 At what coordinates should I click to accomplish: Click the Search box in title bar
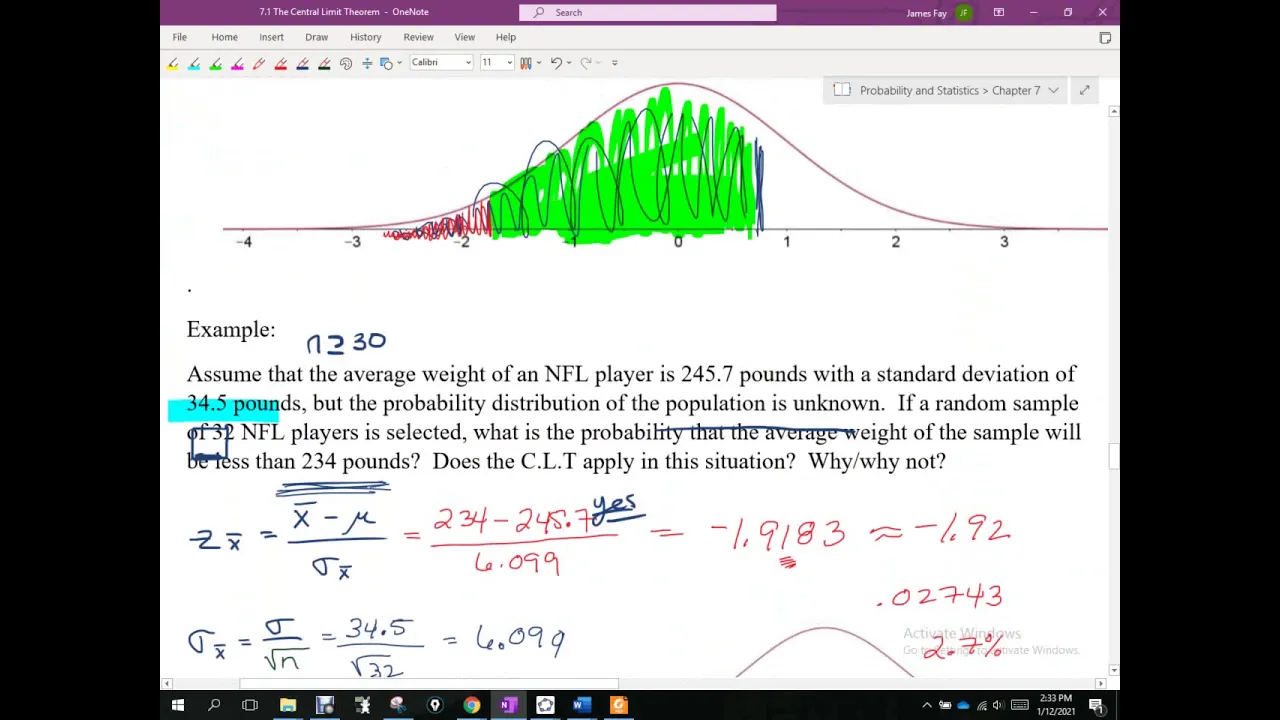(x=647, y=12)
